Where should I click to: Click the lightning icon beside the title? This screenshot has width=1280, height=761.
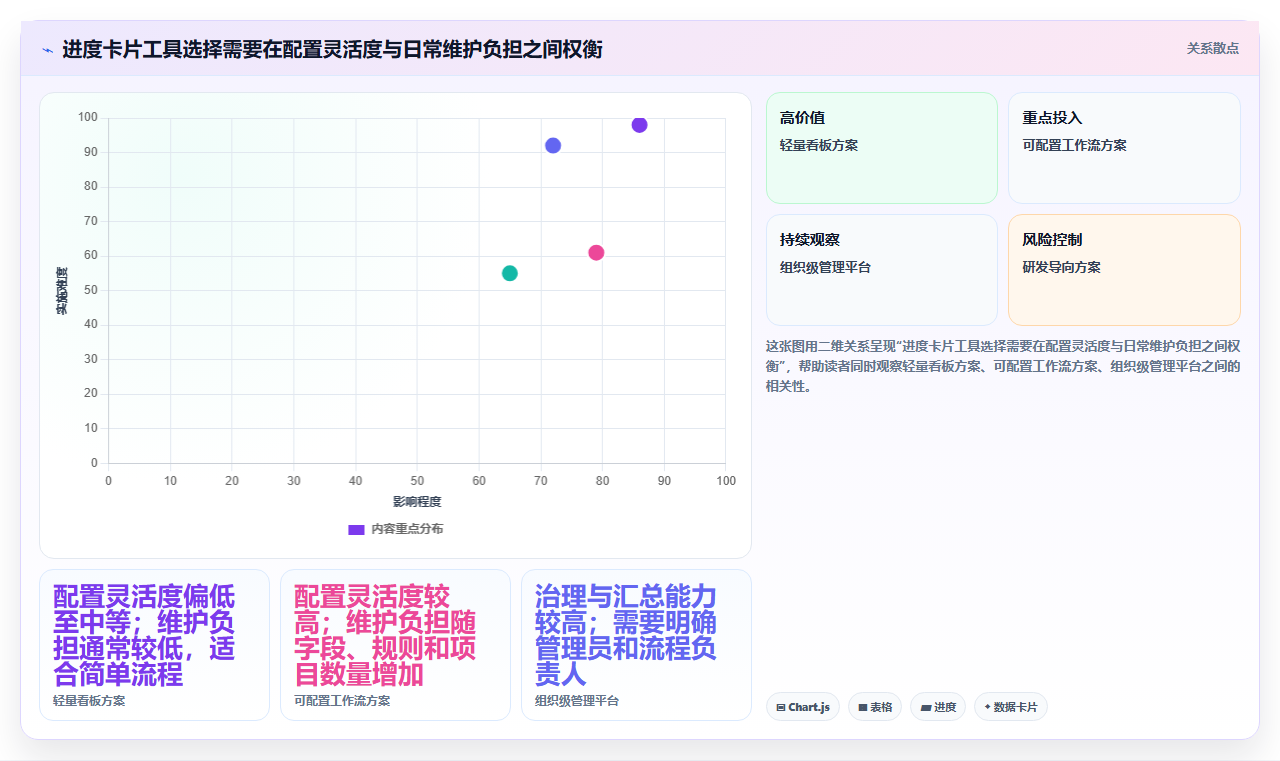[47, 50]
